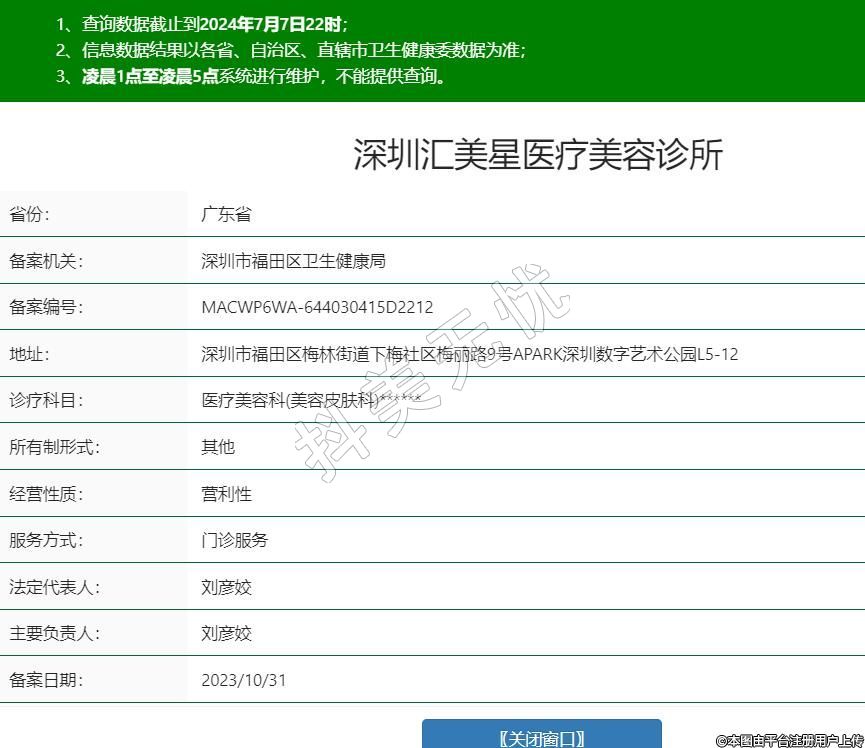Image resolution: width=865 pixels, height=748 pixels.
Task: Click the 主要负责人 name 刘彦姣
Action: pos(226,633)
